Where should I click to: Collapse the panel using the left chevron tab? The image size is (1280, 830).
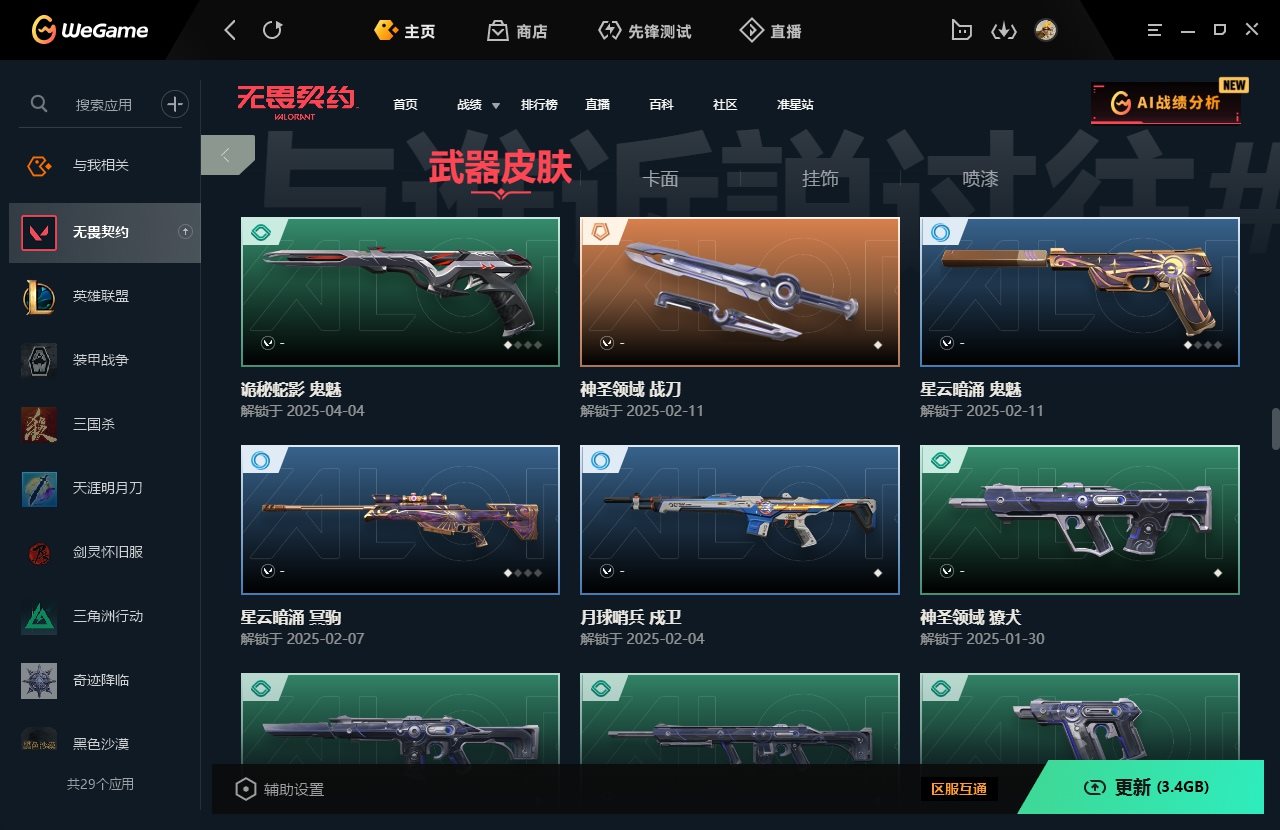coord(227,155)
